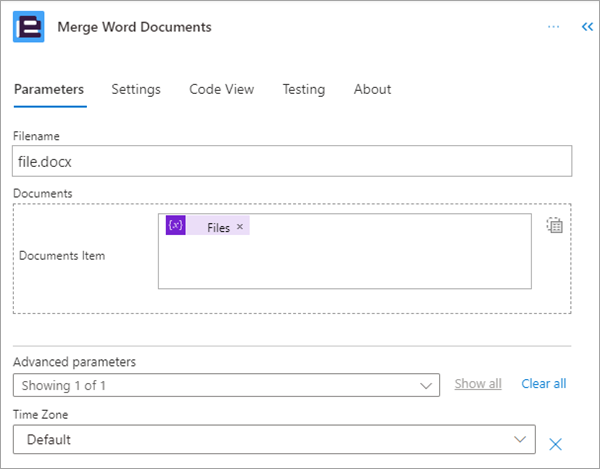
Task: Remove the Files token using its x
Action: (x=240, y=227)
